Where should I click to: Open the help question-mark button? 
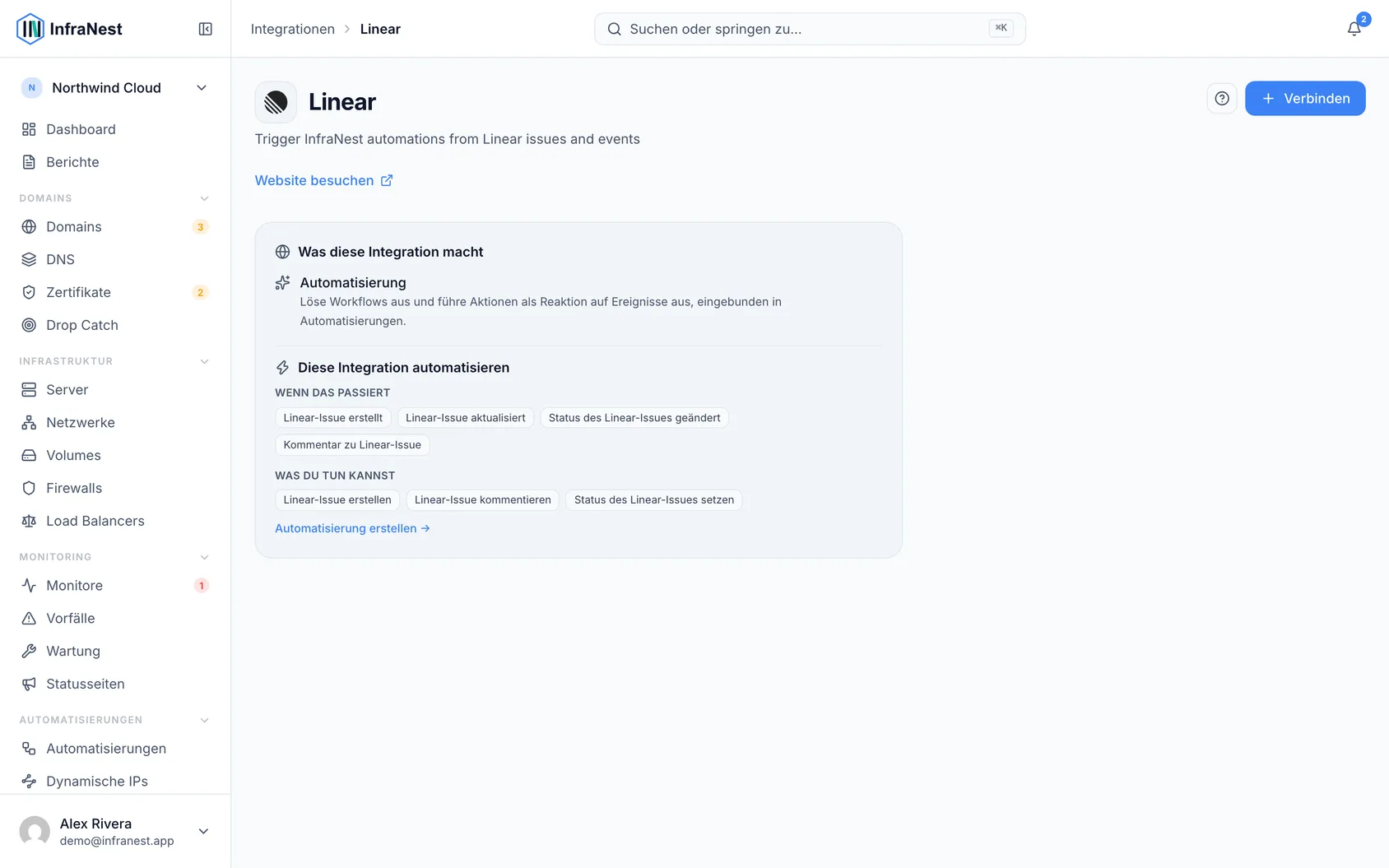pos(1222,99)
